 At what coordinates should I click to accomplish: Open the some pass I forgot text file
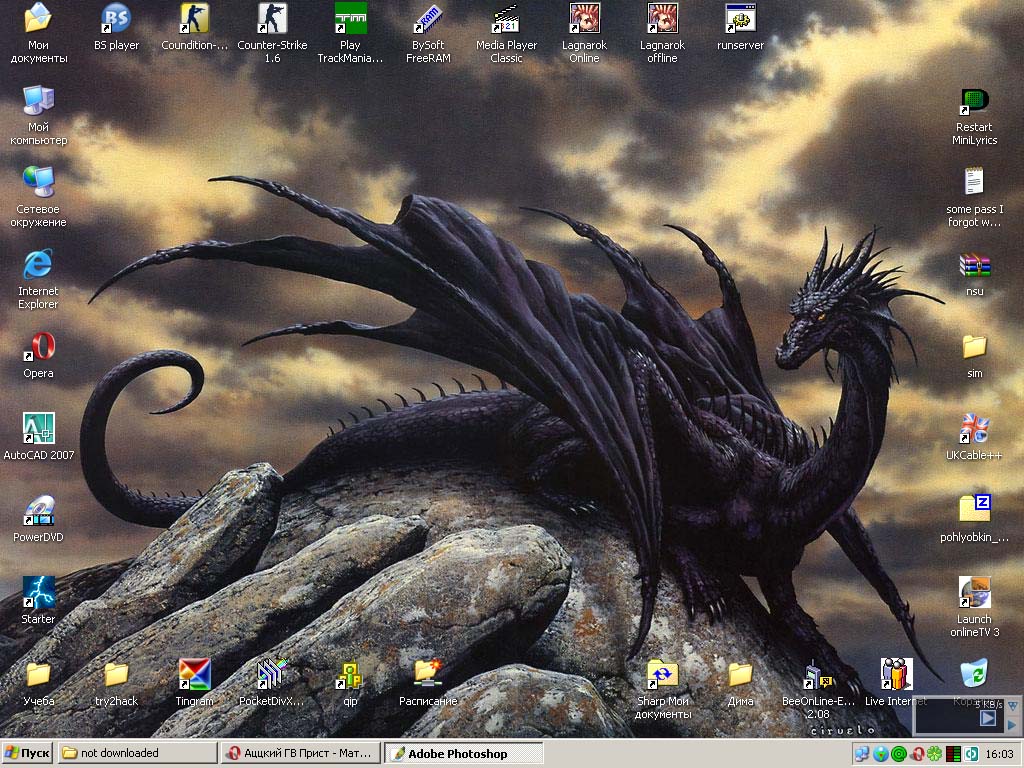[974, 197]
